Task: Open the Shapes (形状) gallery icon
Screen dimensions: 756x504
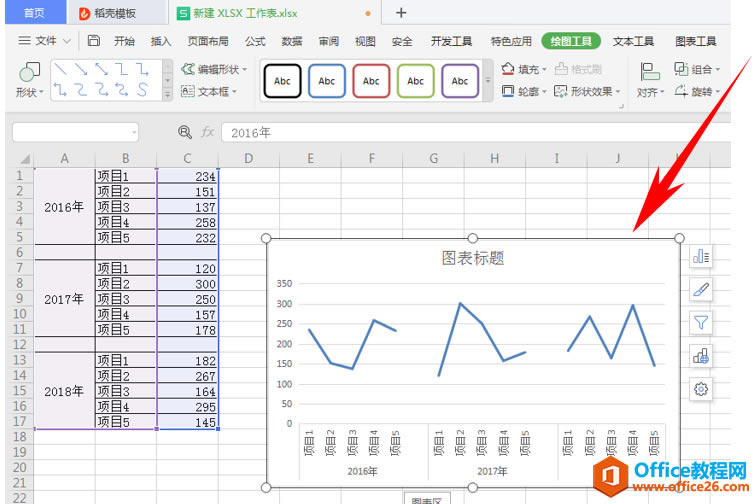Action: [x=29, y=72]
